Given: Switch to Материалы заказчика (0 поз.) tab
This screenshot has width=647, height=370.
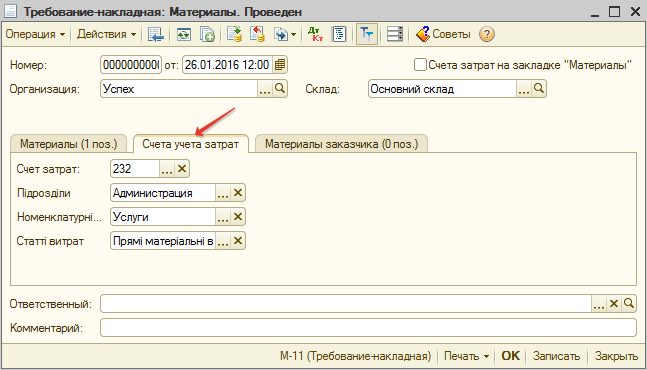Looking at the screenshot, I should click(x=341, y=144).
